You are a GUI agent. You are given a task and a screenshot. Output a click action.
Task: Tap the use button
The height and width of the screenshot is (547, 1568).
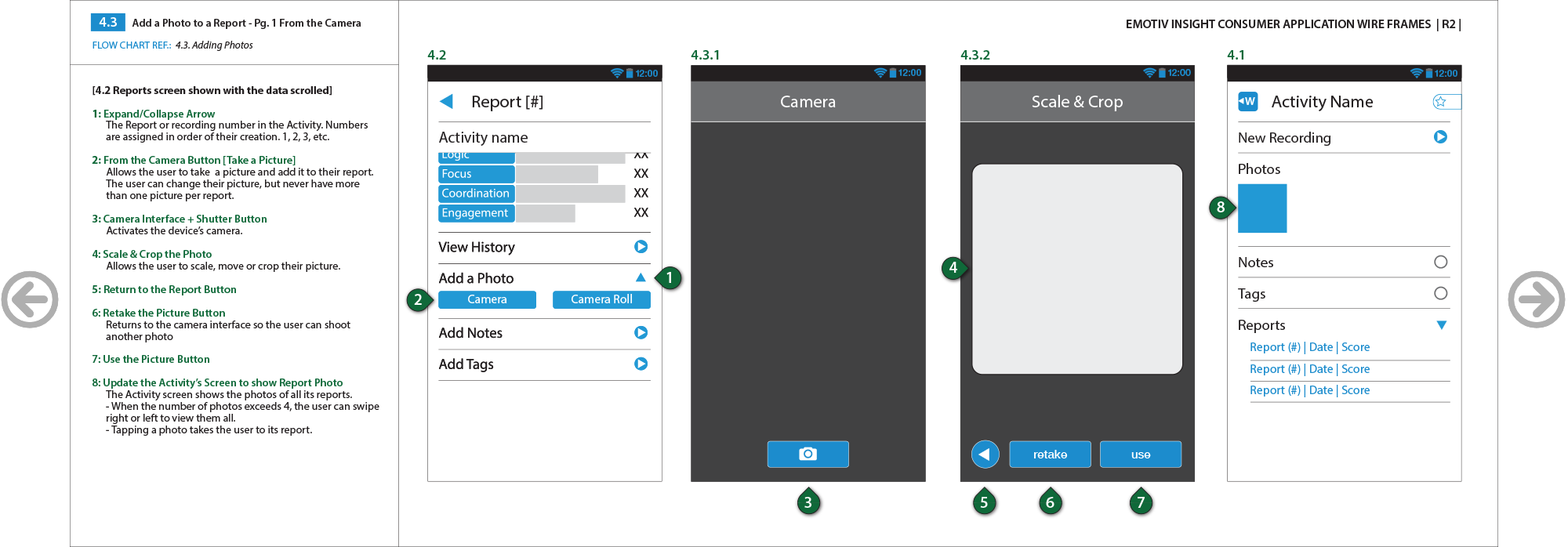1141,455
